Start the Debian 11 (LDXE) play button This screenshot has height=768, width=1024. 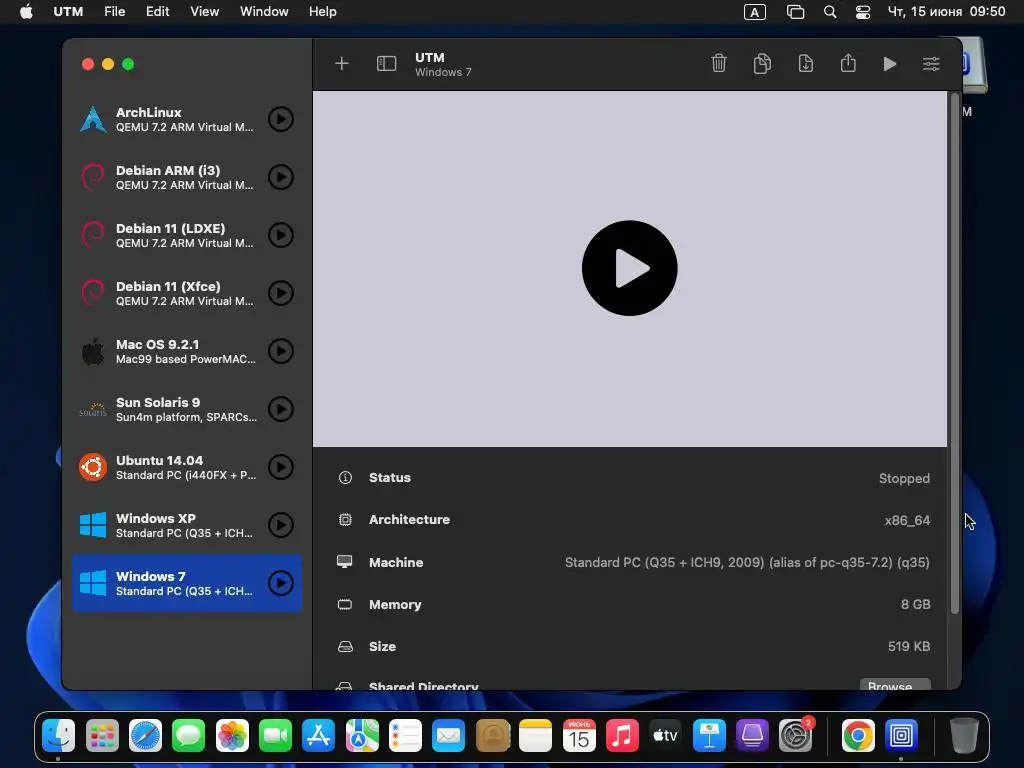[281, 235]
